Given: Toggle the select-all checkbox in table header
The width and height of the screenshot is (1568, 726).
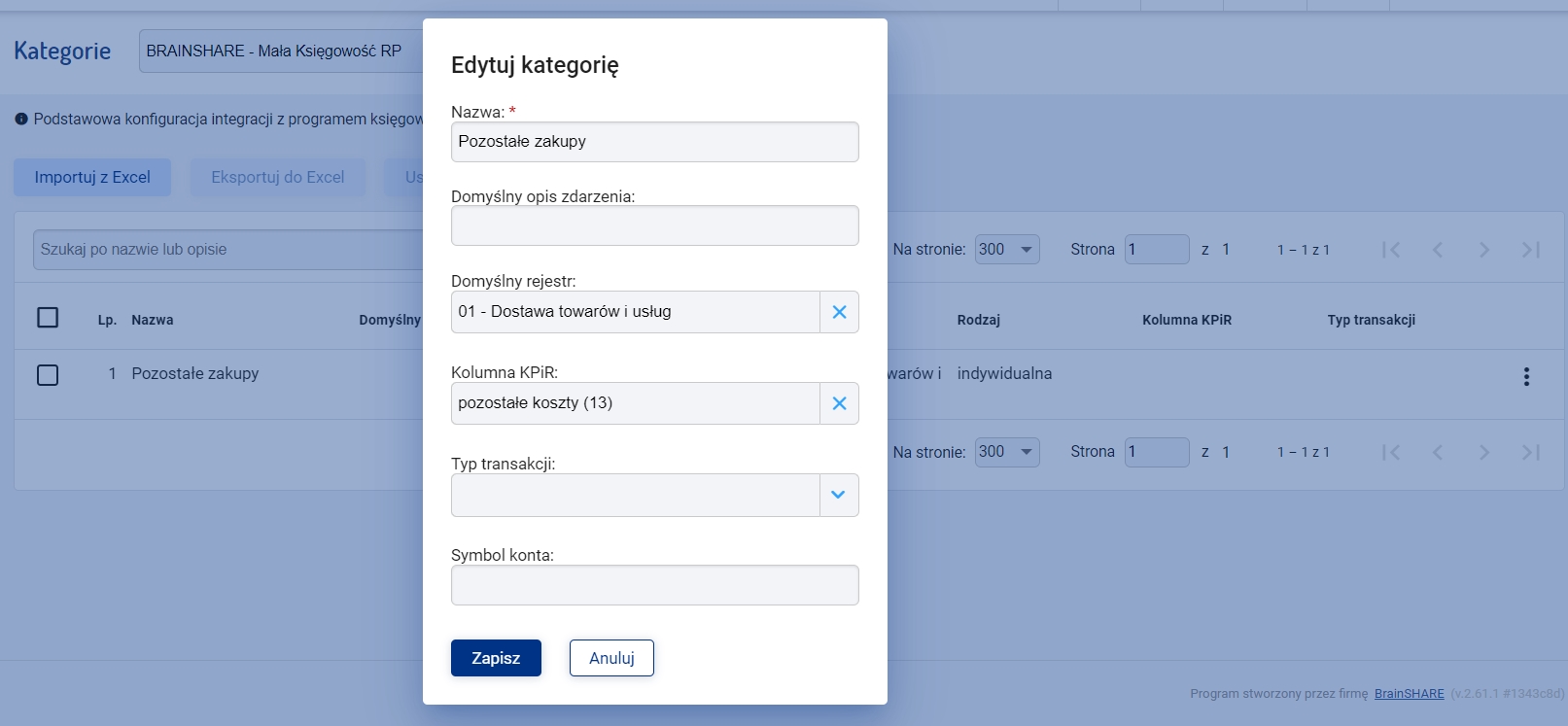Looking at the screenshot, I should tap(48, 318).
